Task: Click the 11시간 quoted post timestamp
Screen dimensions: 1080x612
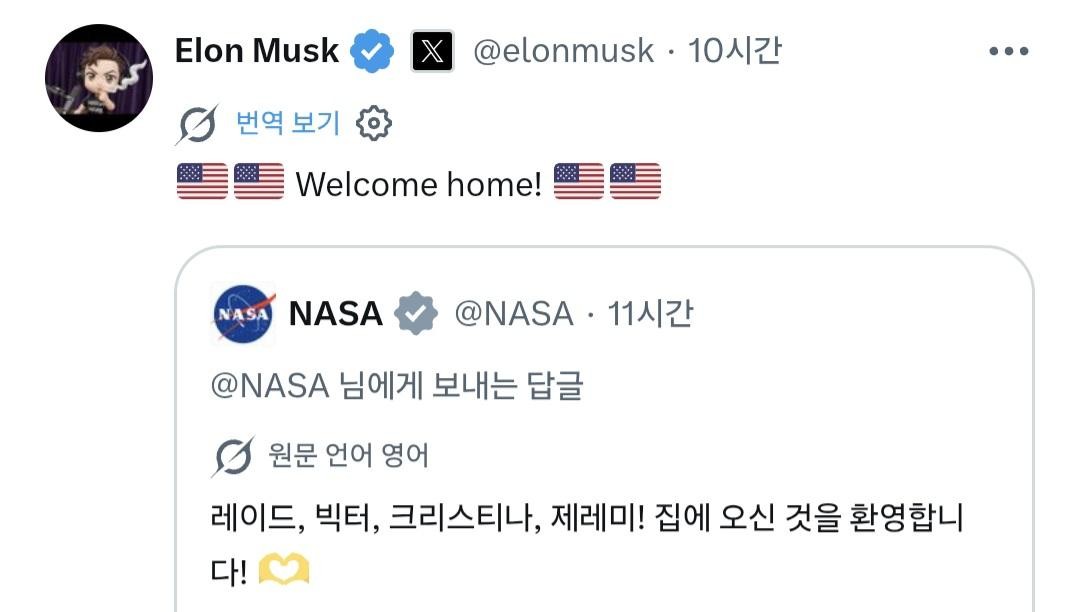Action: pos(651,314)
